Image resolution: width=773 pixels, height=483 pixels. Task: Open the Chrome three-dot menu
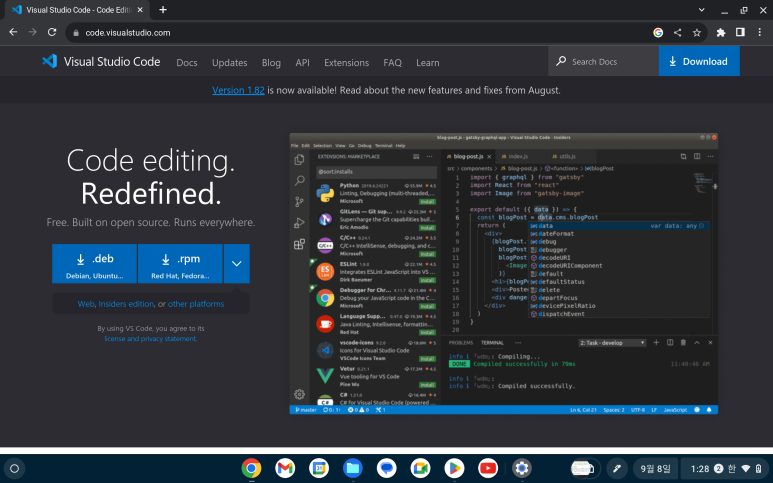(x=760, y=33)
